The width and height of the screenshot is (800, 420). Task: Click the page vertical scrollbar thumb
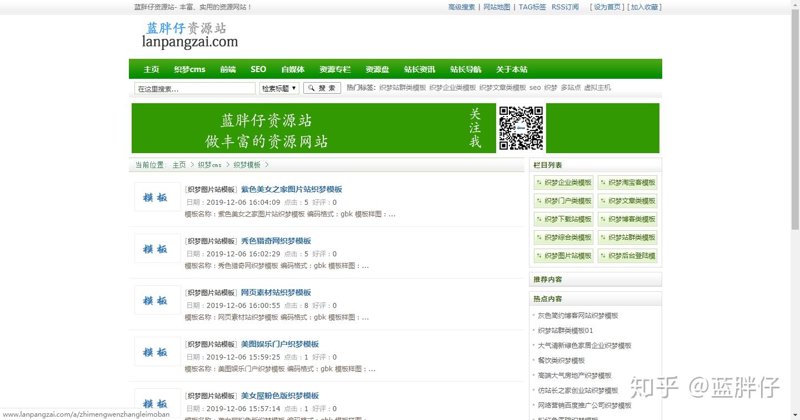point(795,120)
